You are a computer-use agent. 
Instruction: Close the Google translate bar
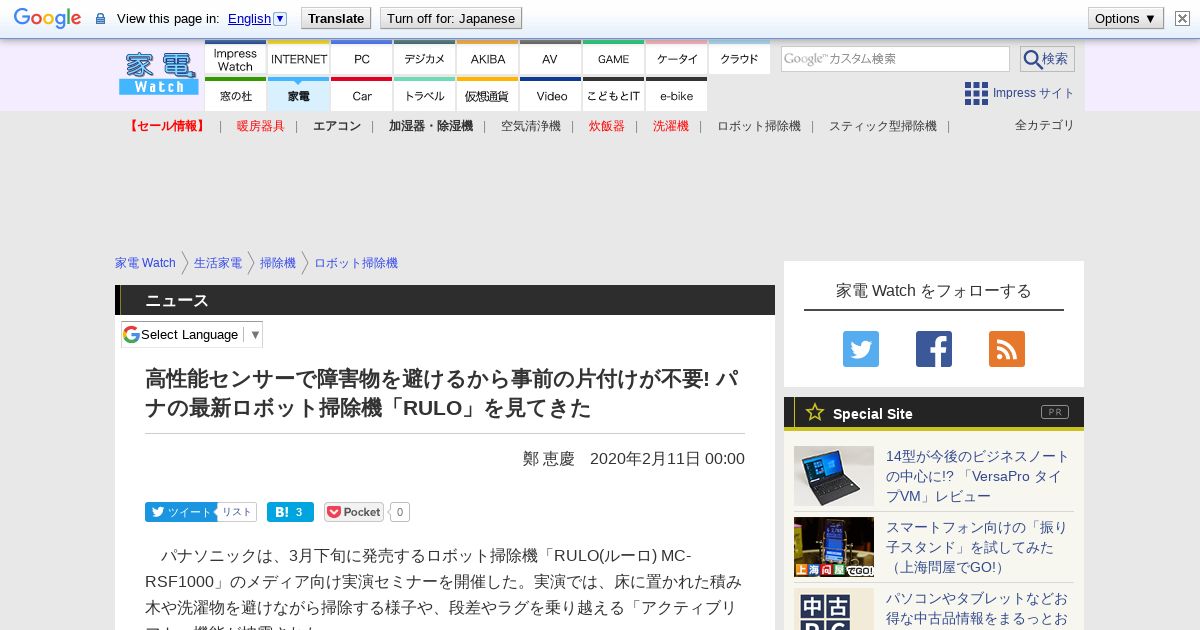1182,18
